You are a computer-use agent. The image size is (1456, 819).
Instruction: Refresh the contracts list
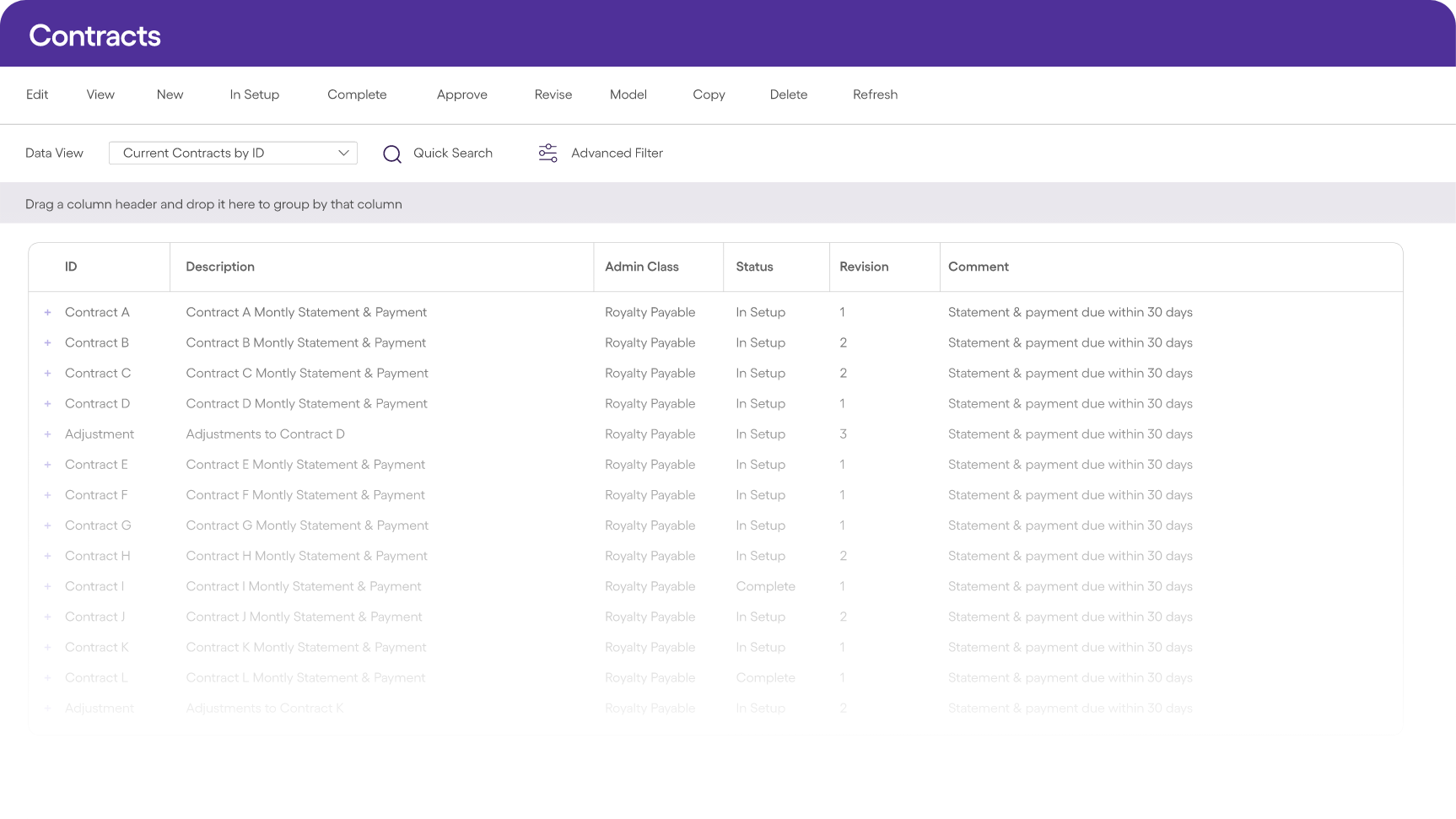point(875,94)
